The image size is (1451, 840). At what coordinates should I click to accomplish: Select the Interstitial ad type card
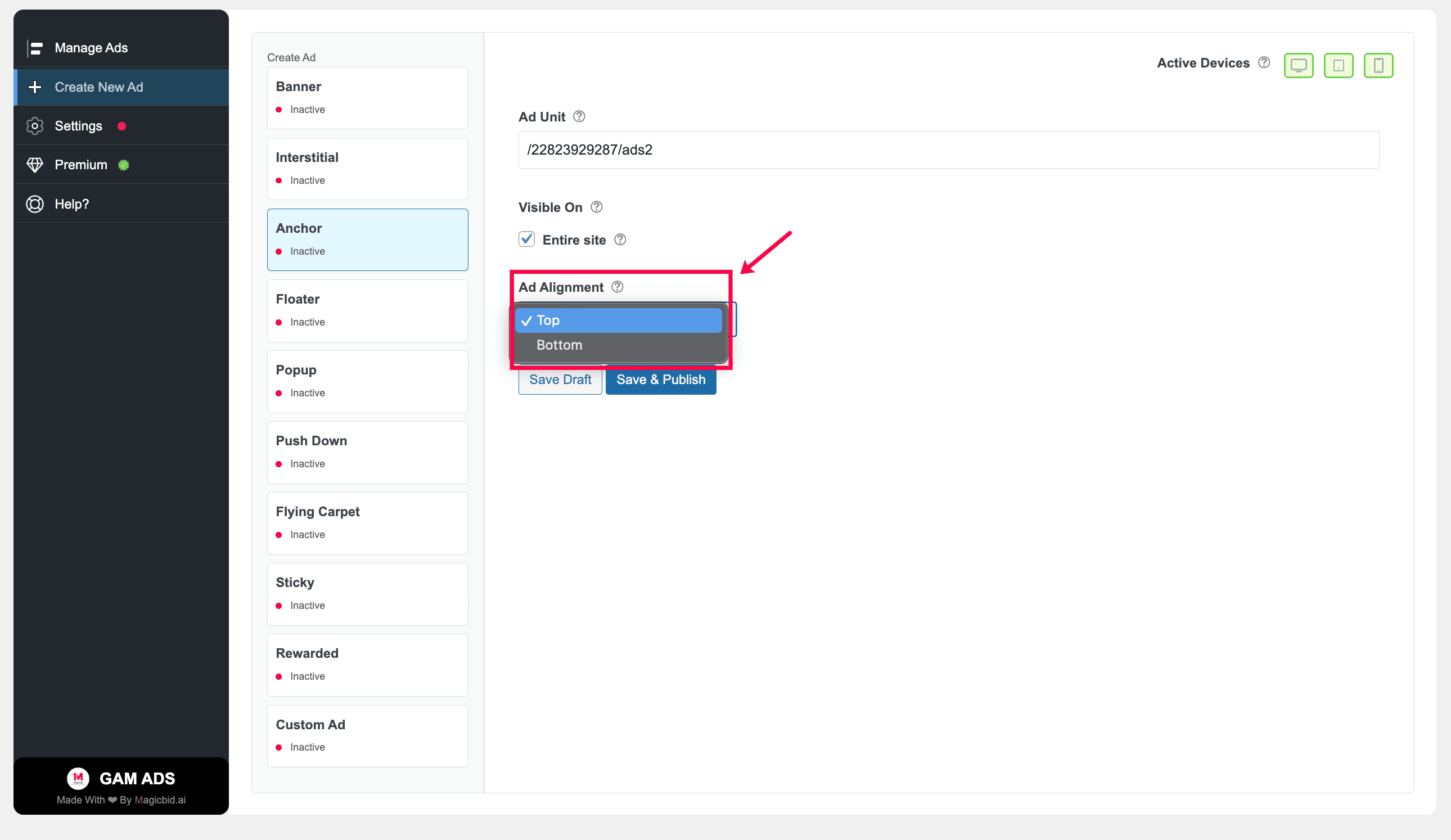pos(367,169)
